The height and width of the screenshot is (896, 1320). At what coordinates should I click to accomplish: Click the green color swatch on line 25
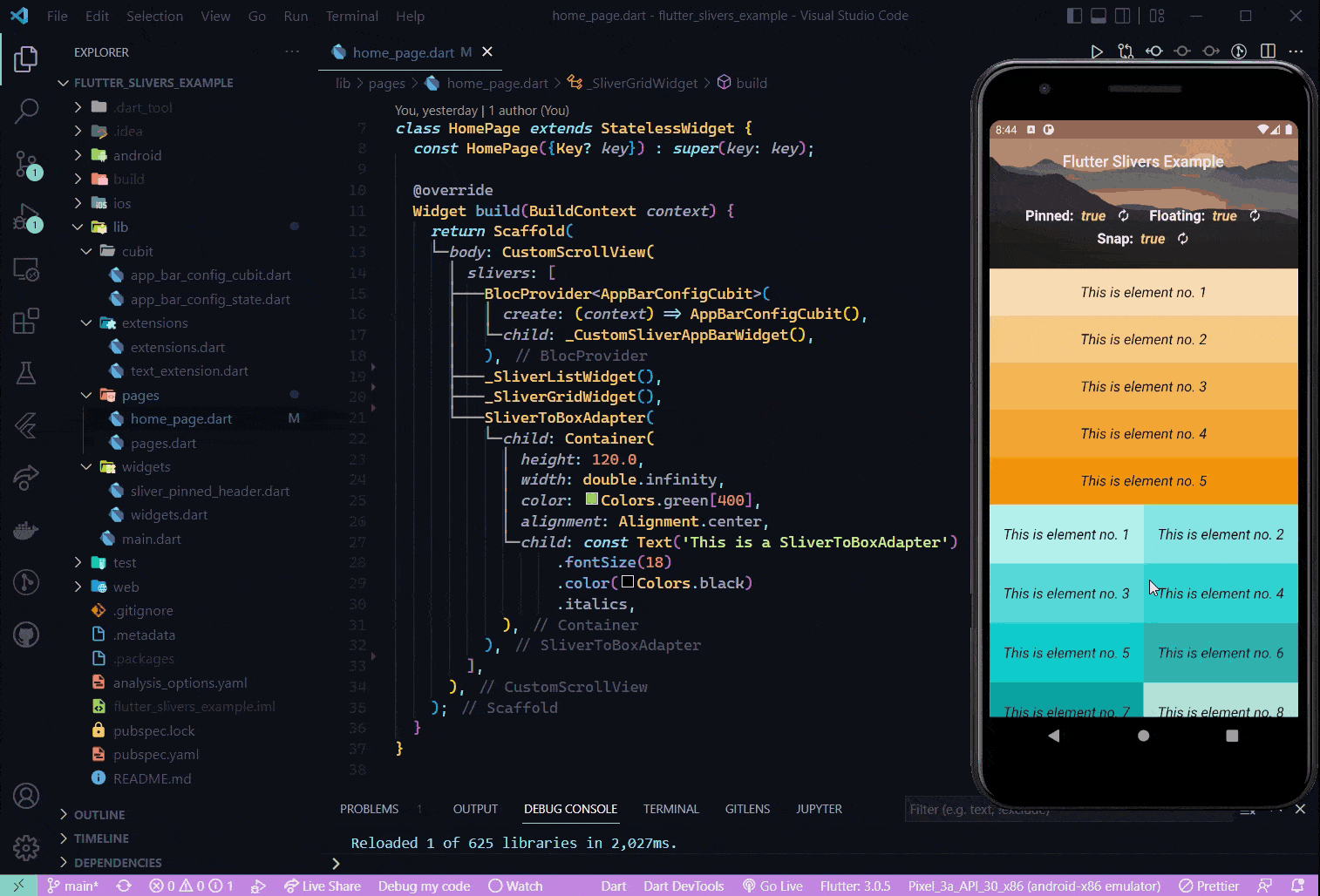coord(592,499)
